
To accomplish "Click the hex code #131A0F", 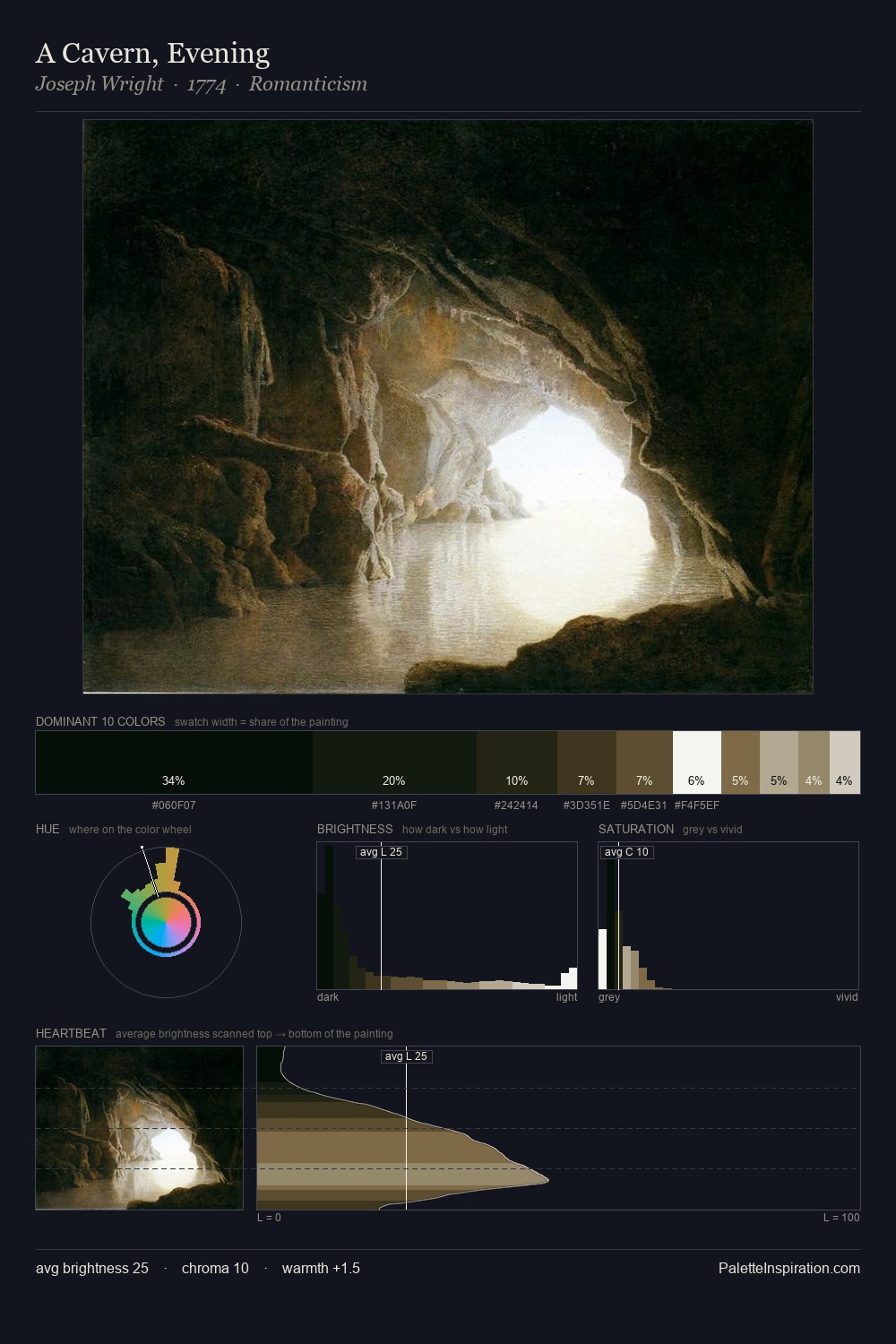I will [x=394, y=806].
